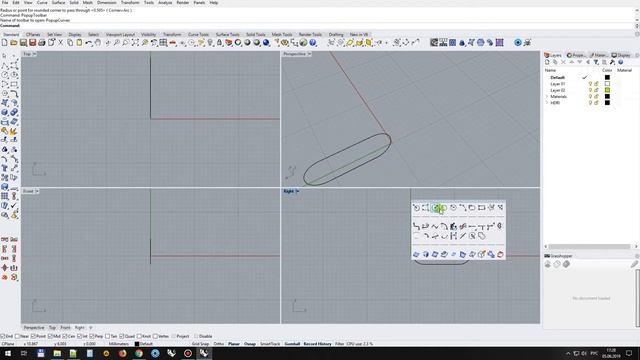Toggle the Near osnap checkbox

click(18, 336)
